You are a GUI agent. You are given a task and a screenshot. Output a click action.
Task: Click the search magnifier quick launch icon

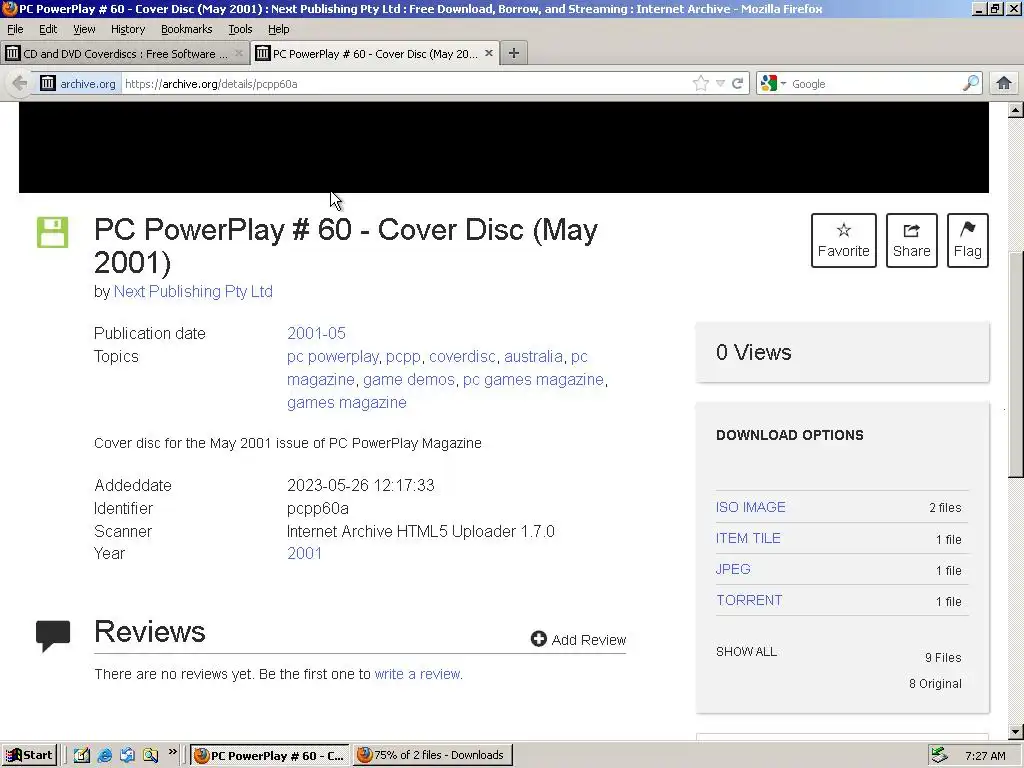tap(150, 756)
